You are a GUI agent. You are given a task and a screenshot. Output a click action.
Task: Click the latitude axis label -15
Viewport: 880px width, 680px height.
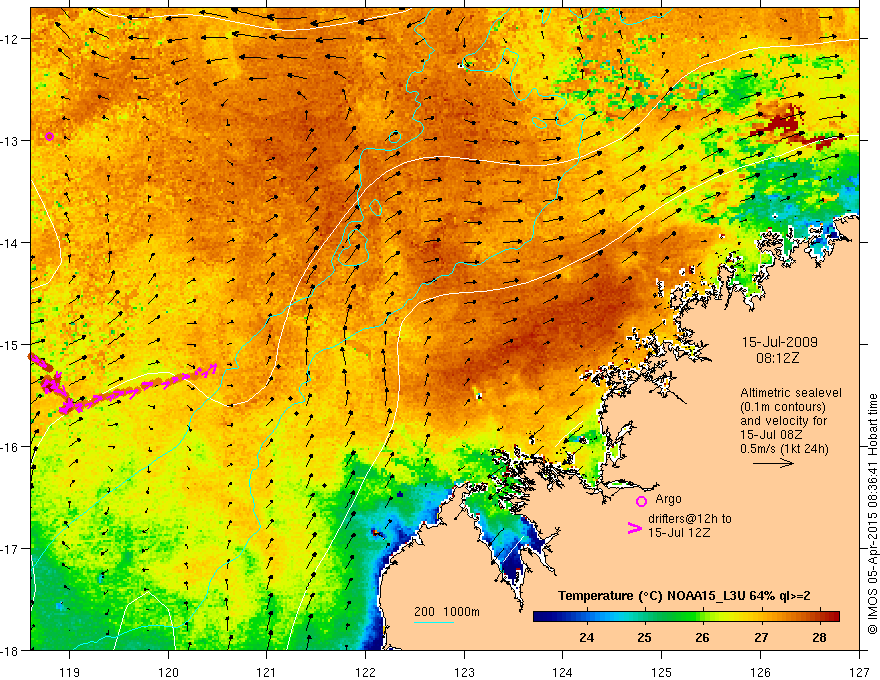(x=11, y=344)
